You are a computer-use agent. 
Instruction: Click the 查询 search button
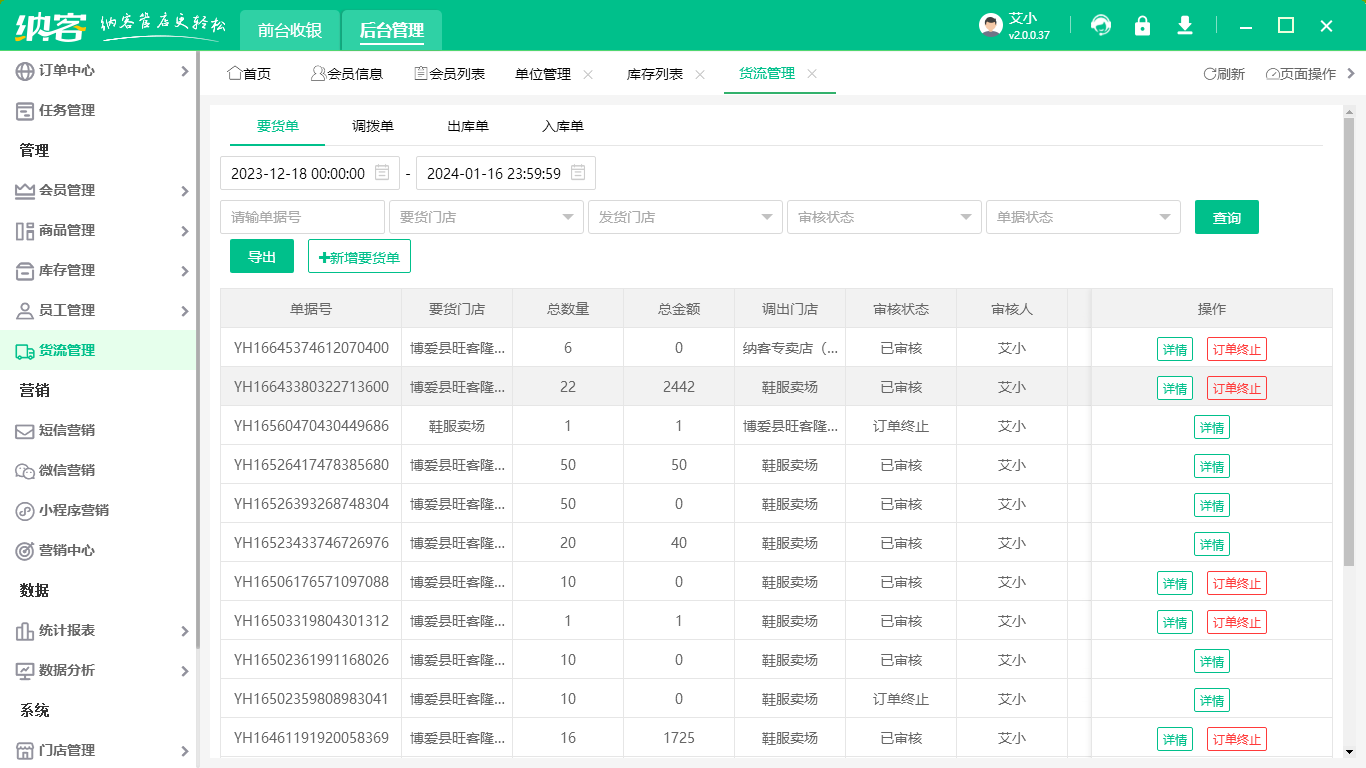(x=1227, y=217)
